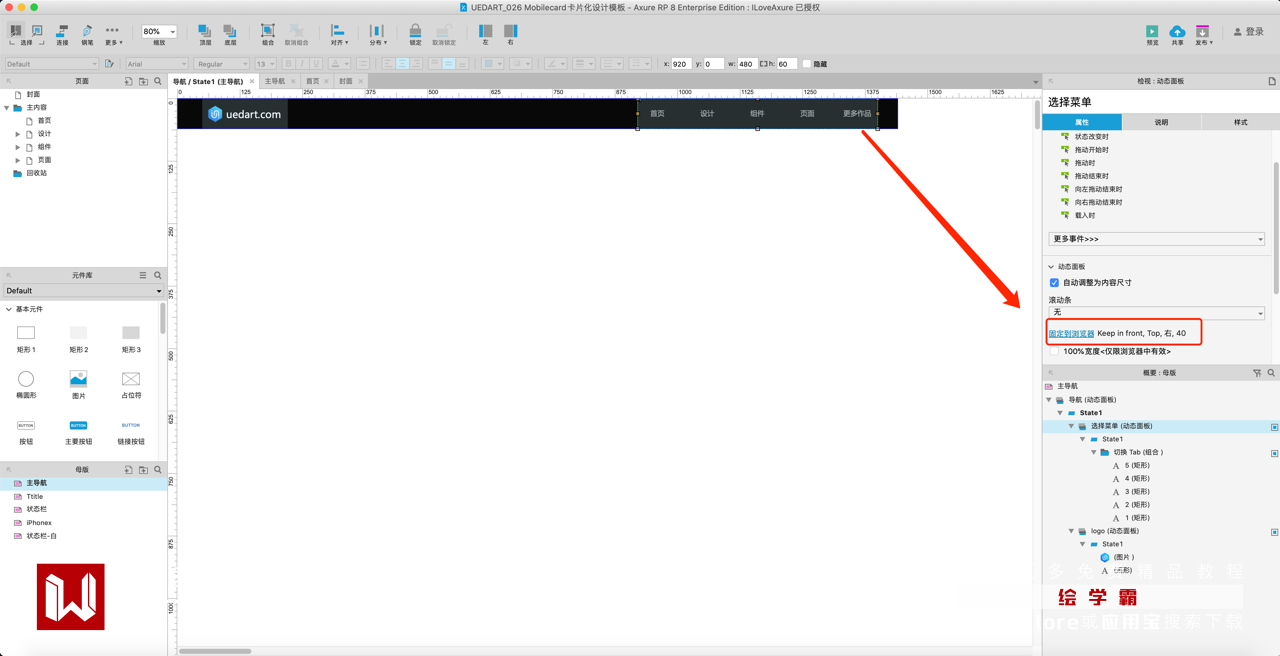Collapse the 动态面板 section
The height and width of the screenshot is (656, 1280).
(1051, 267)
